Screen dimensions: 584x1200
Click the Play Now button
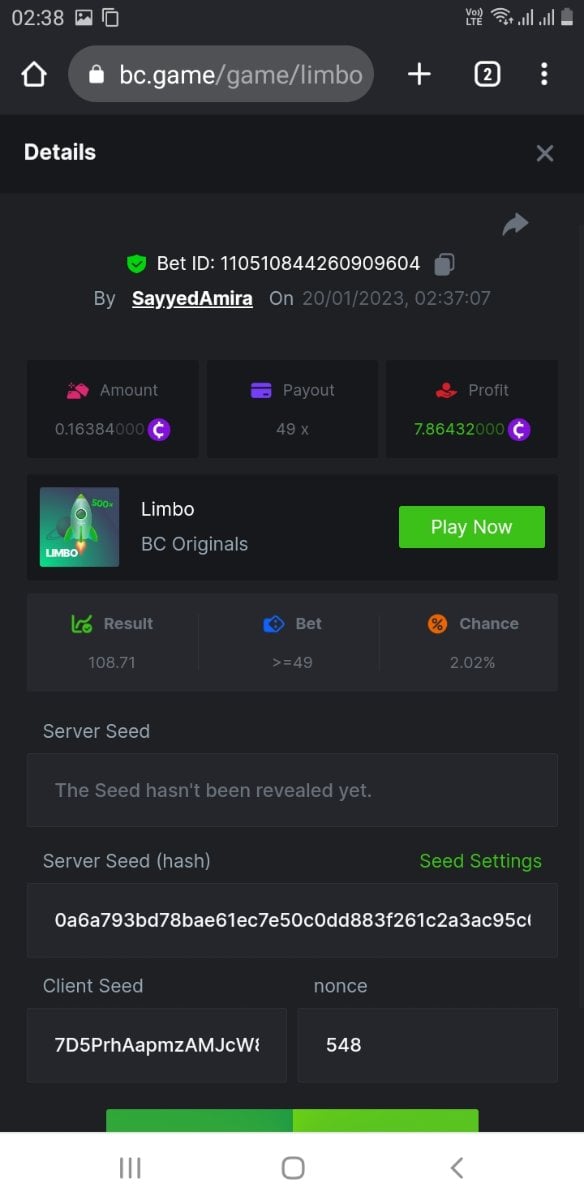tap(472, 527)
